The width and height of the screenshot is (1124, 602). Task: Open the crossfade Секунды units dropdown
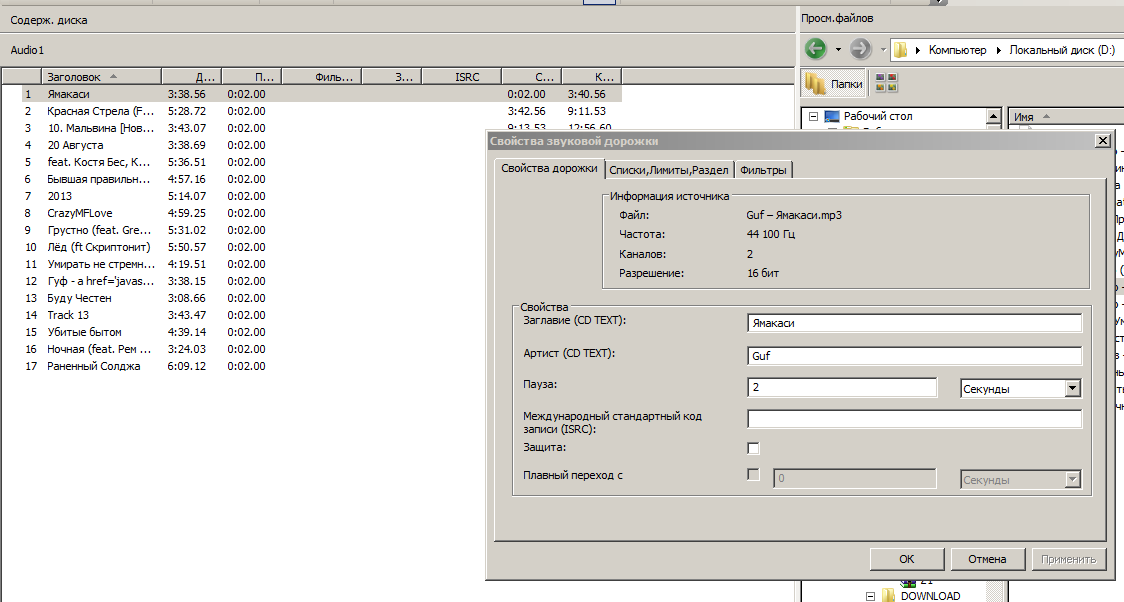1020,479
